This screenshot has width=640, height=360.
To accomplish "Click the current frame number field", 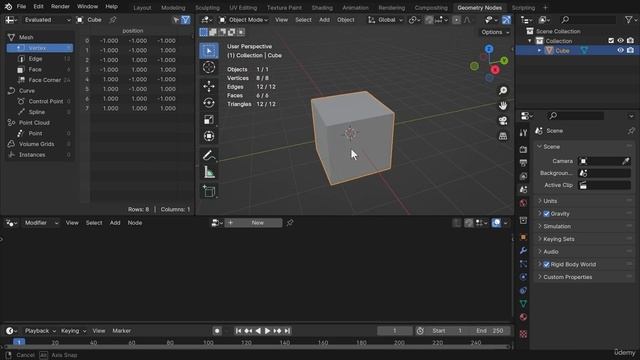I will tap(394, 331).
